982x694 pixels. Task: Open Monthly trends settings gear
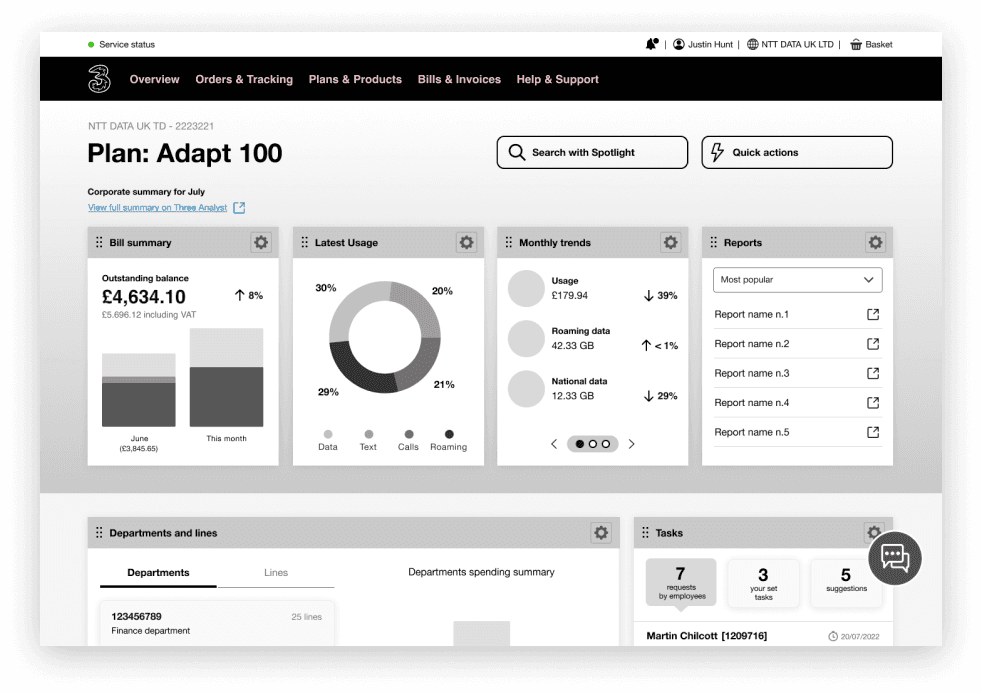click(x=671, y=242)
